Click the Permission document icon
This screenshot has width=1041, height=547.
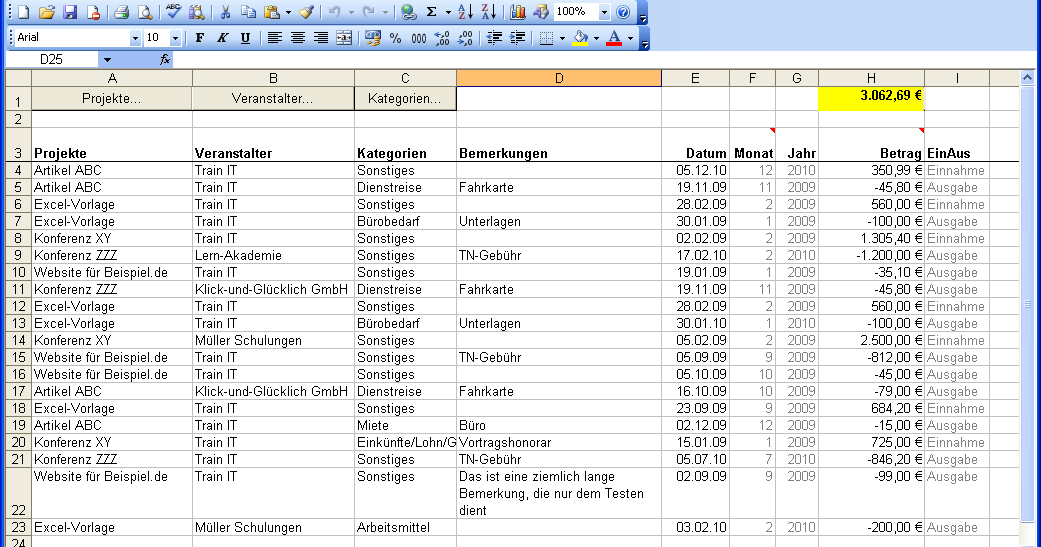(93, 12)
